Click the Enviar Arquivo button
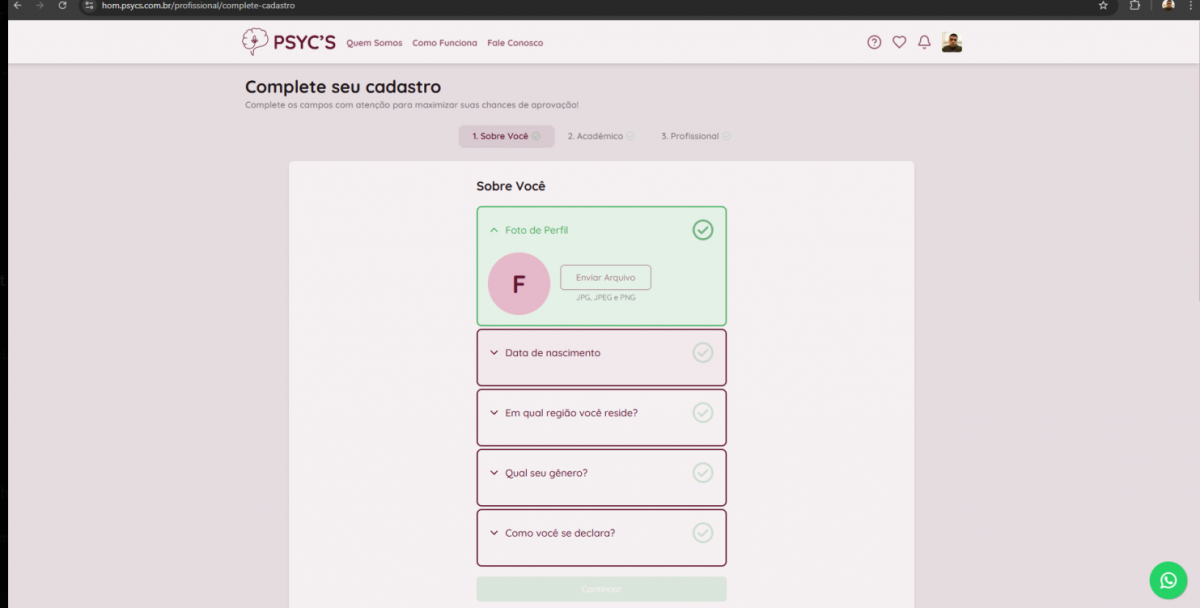Screen dimensions: 1200x608 tap(605, 277)
